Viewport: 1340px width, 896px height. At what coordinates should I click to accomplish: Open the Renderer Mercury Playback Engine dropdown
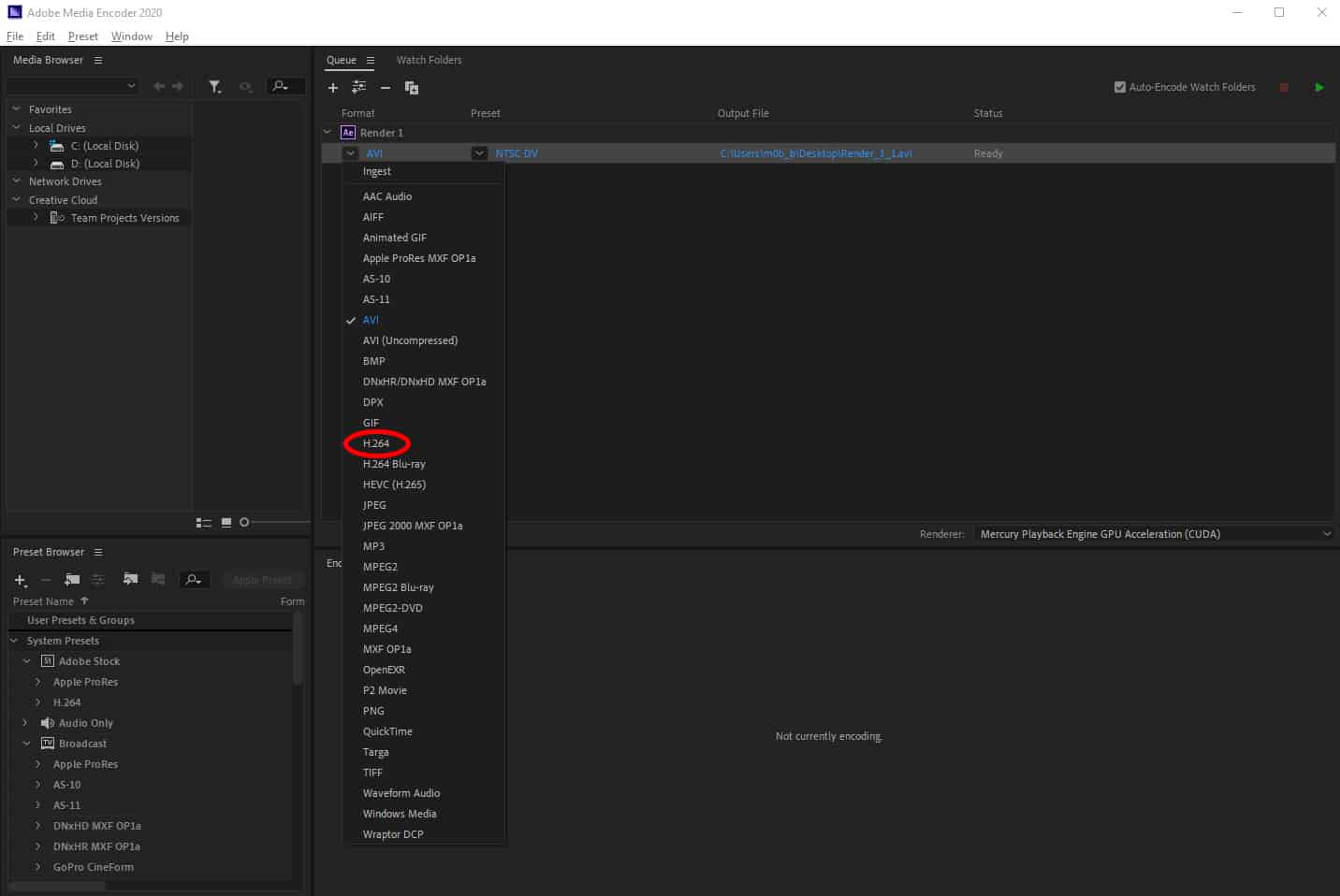(1154, 534)
